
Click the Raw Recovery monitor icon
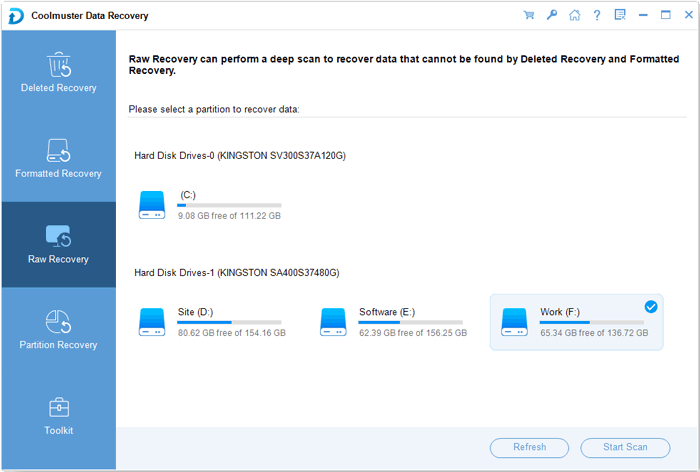(x=58, y=236)
